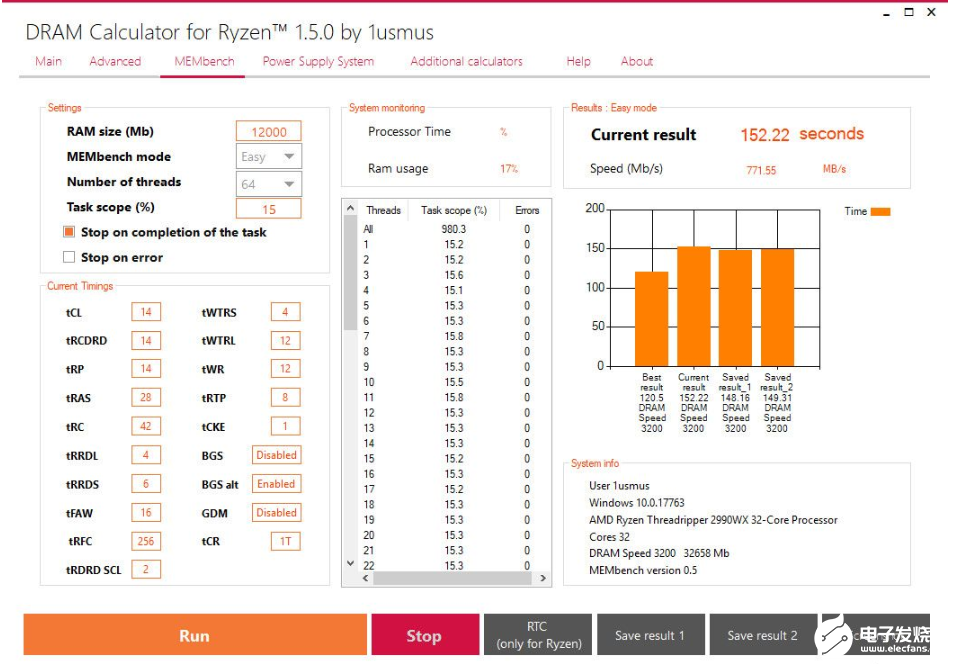Click Save result 1 button
Screen dimensions: 959x664
(x=651, y=635)
